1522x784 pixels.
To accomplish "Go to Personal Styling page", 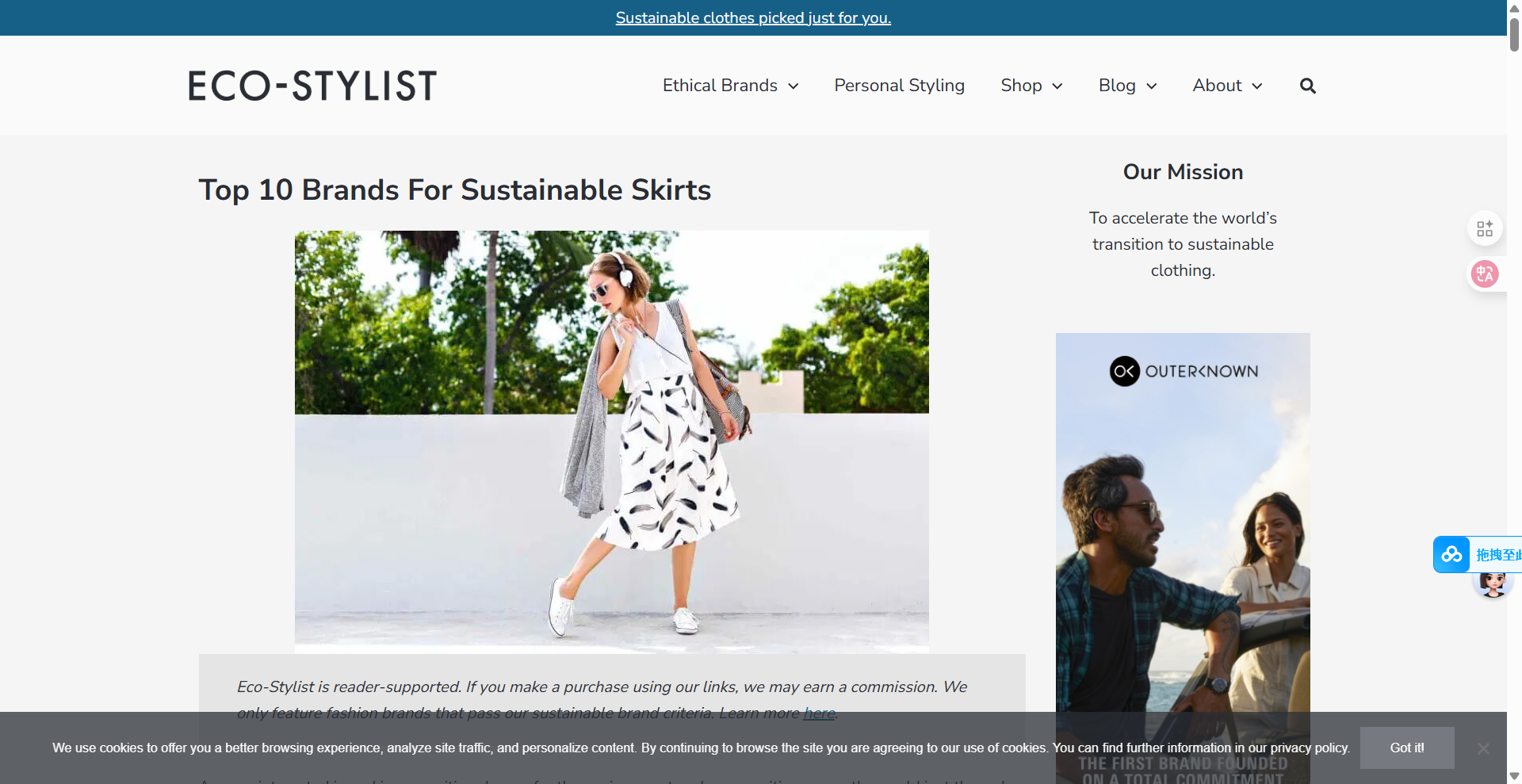I will [x=899, y=86].
